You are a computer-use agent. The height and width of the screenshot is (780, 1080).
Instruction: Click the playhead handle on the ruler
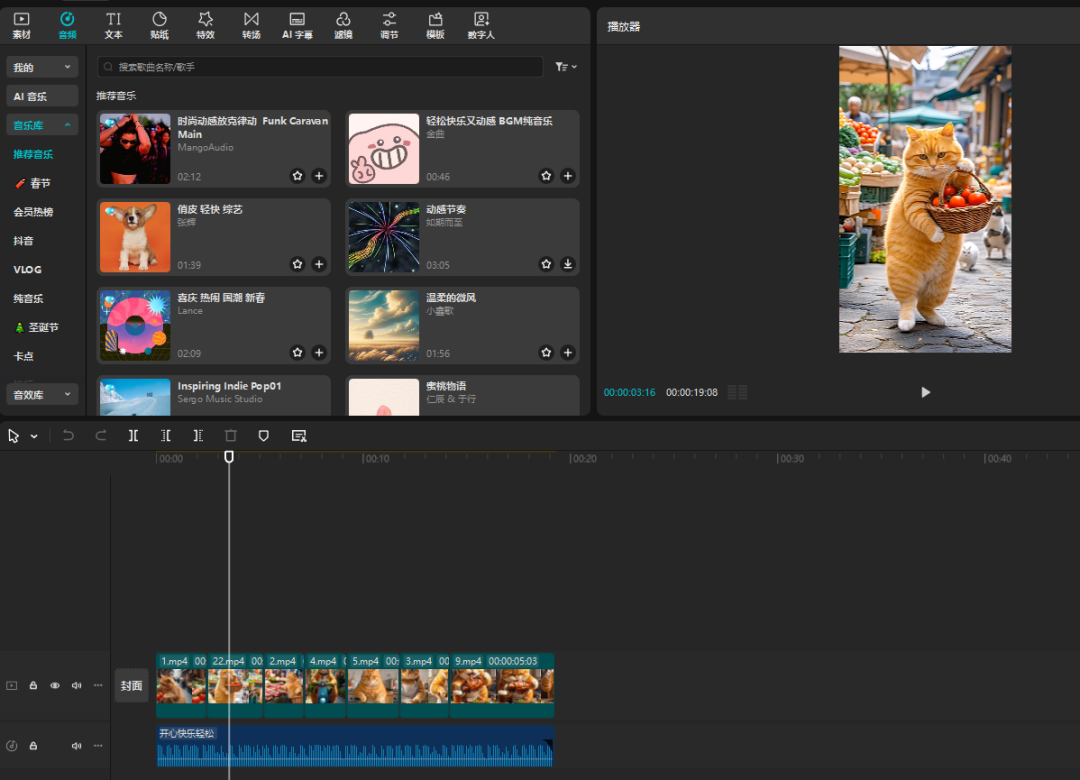[x=229, y=457]
